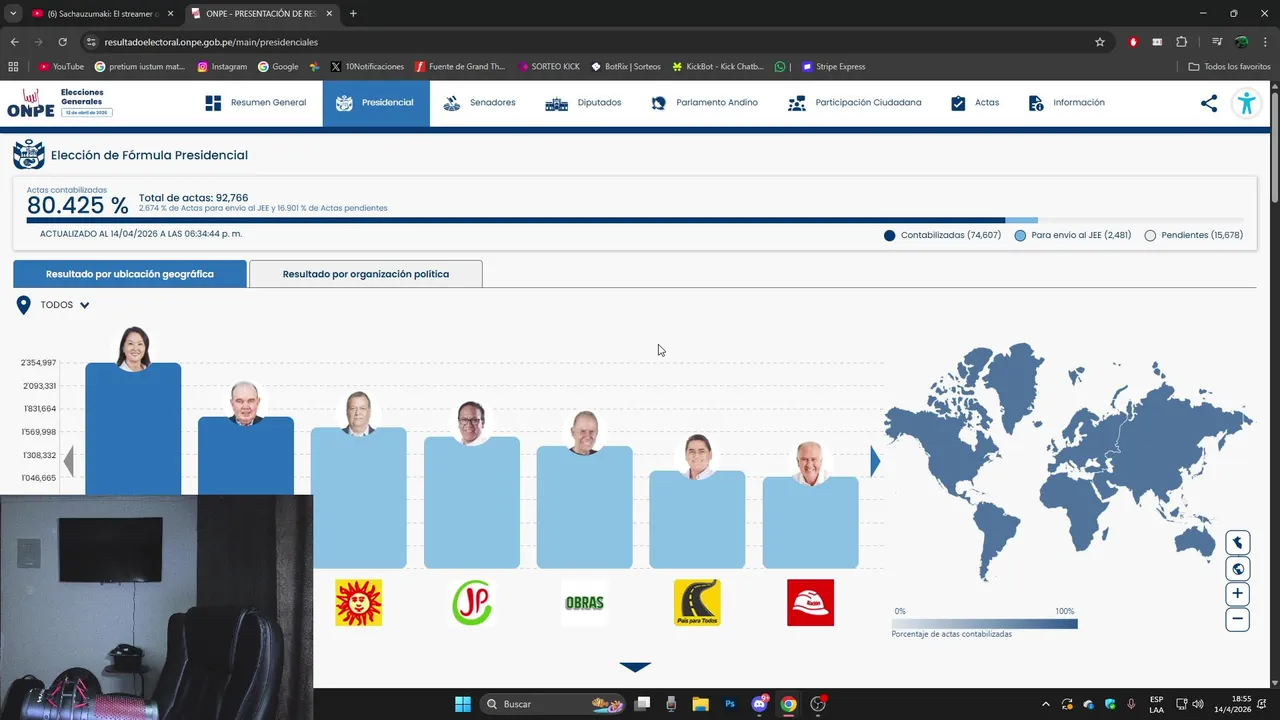Open OBS Studio from taskbar
The width and height of the screenshot is (1280, 720).
tap(818, 704)
